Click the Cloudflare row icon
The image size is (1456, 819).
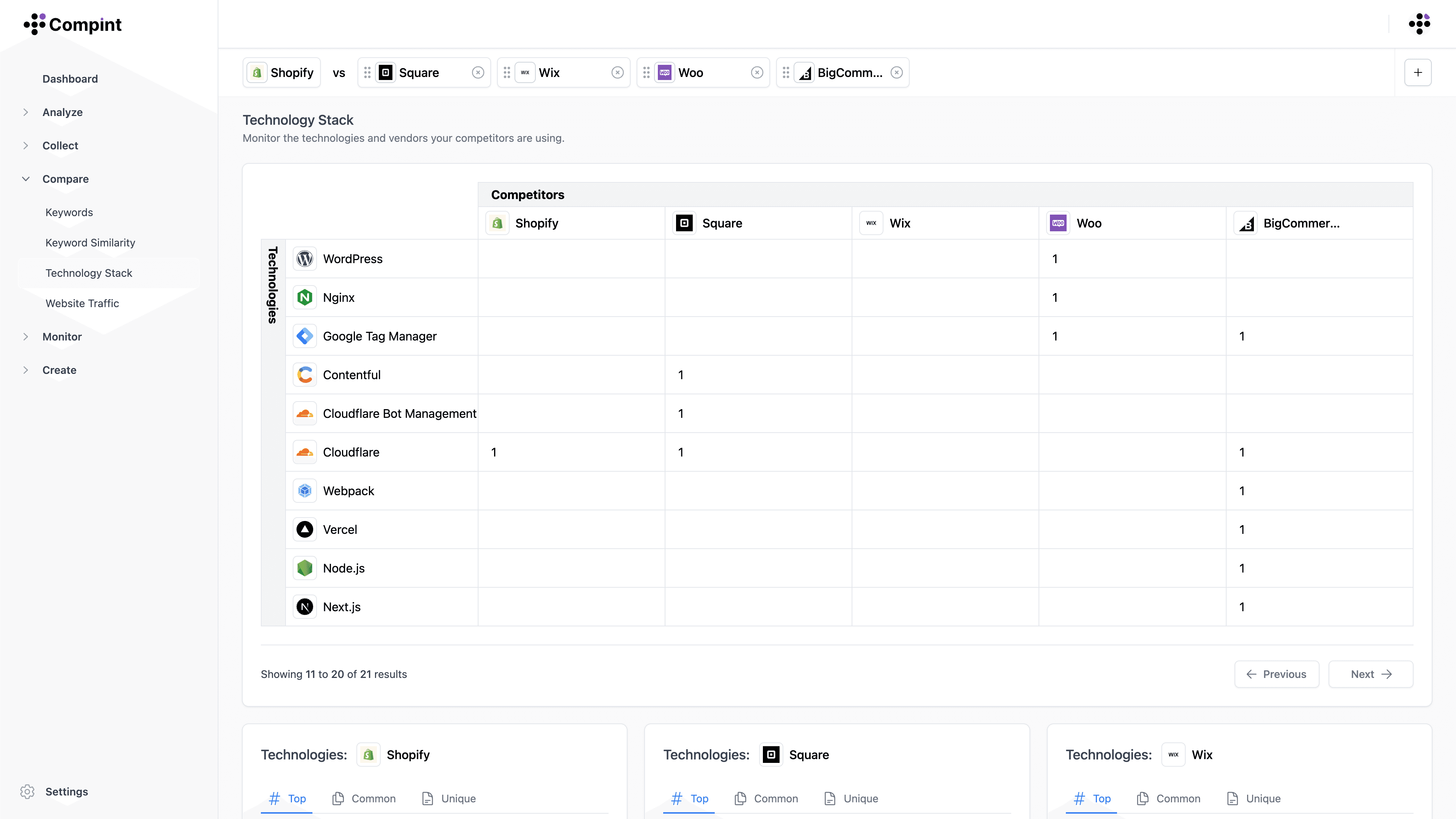pyautogui.click(x=304, y=452)
